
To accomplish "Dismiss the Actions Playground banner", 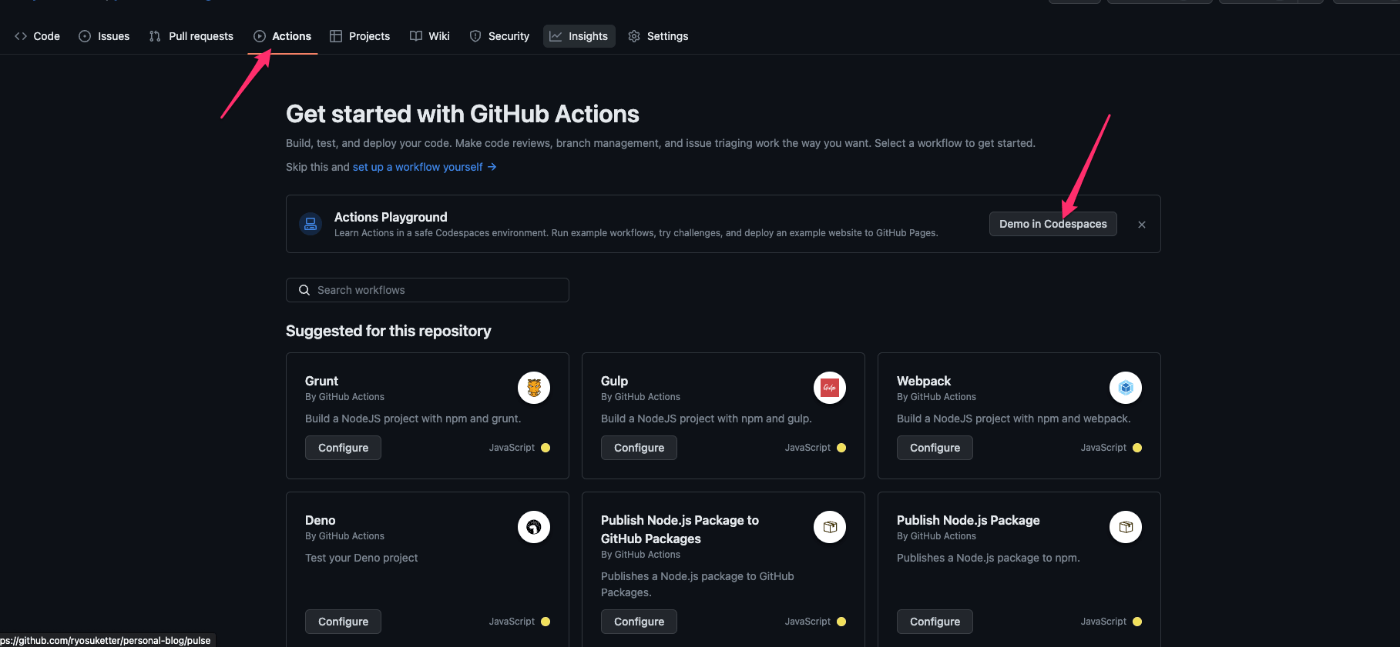I will [x=1141, y=225].
